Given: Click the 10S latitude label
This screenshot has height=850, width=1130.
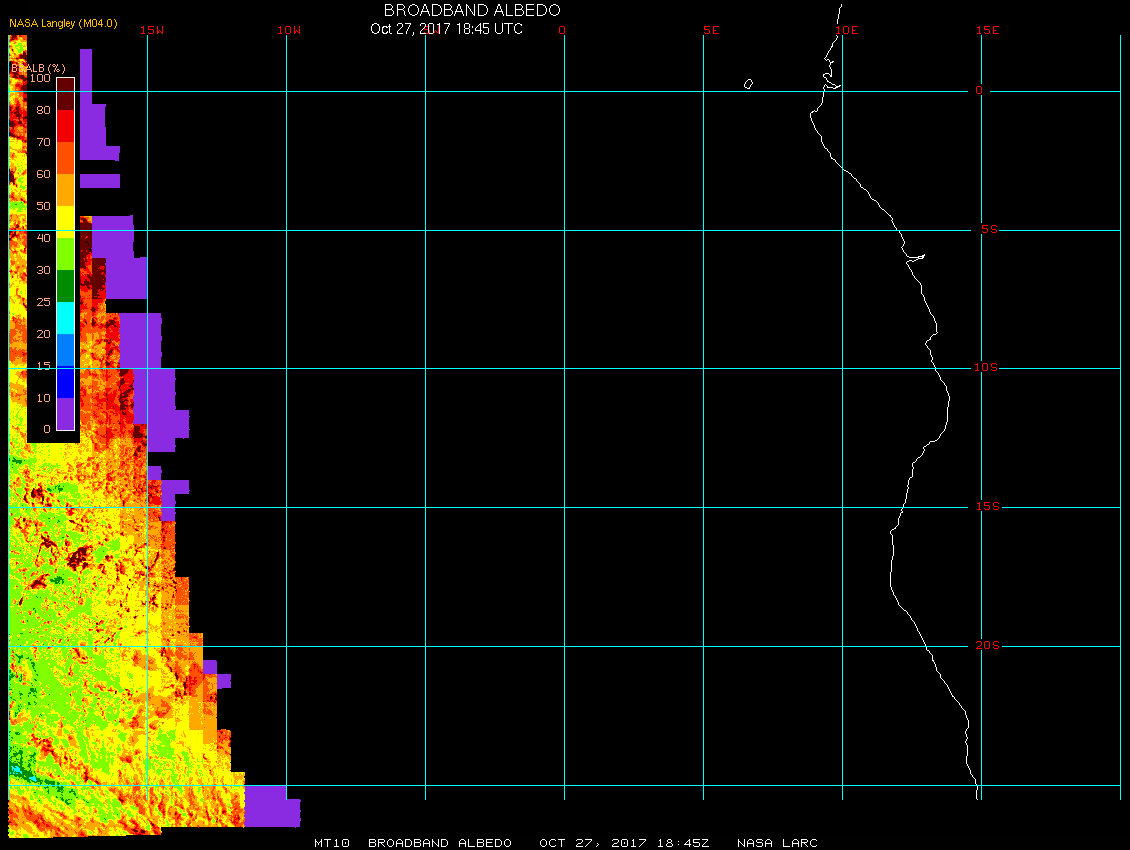Looking at the screenshot, I should 986,368.
